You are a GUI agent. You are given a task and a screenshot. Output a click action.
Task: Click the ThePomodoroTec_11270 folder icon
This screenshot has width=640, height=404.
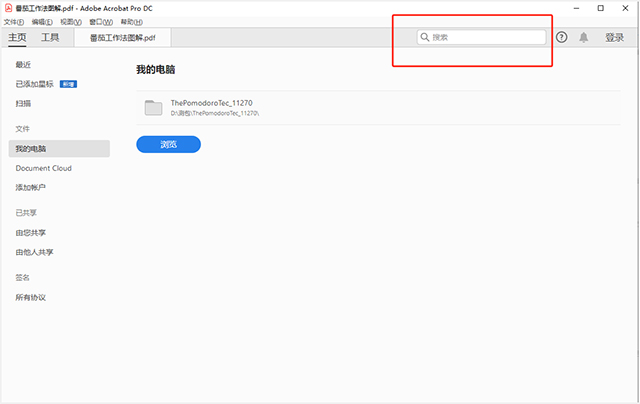pyautogui.click(x=153, y=108)
